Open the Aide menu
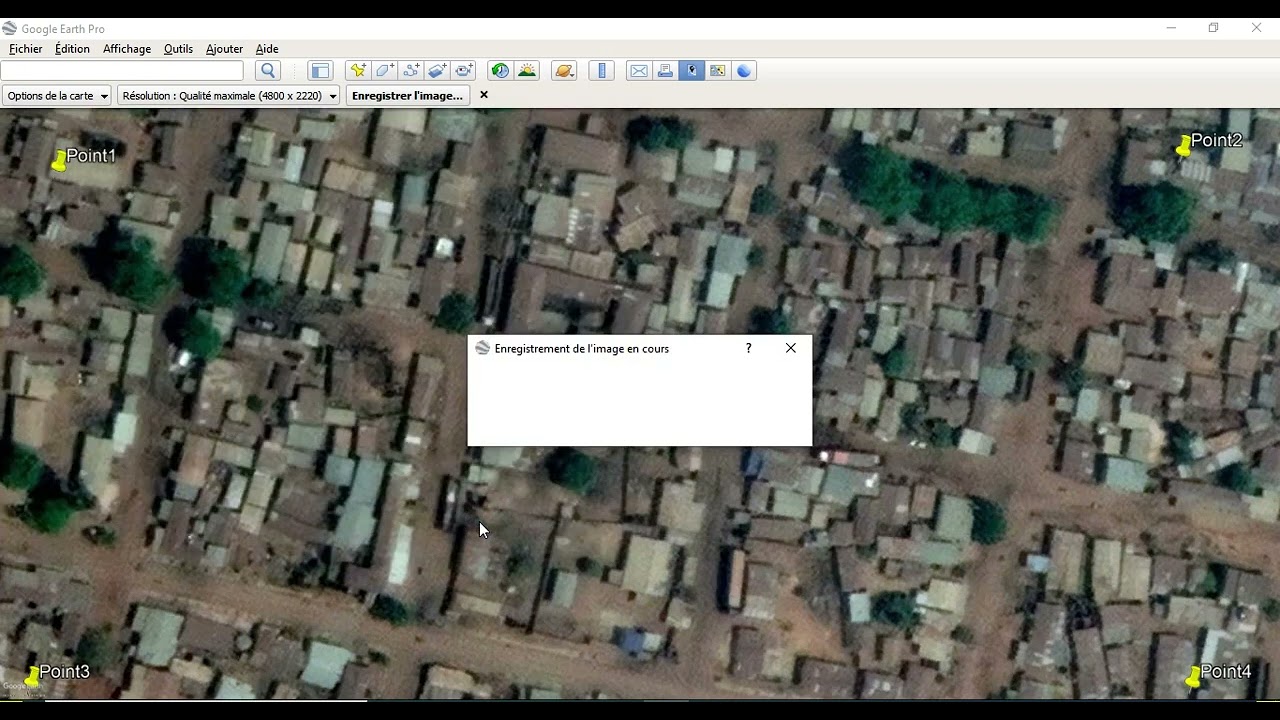Image resolution: width=1280 pixels, height=720 pixels. pos(267,49)
